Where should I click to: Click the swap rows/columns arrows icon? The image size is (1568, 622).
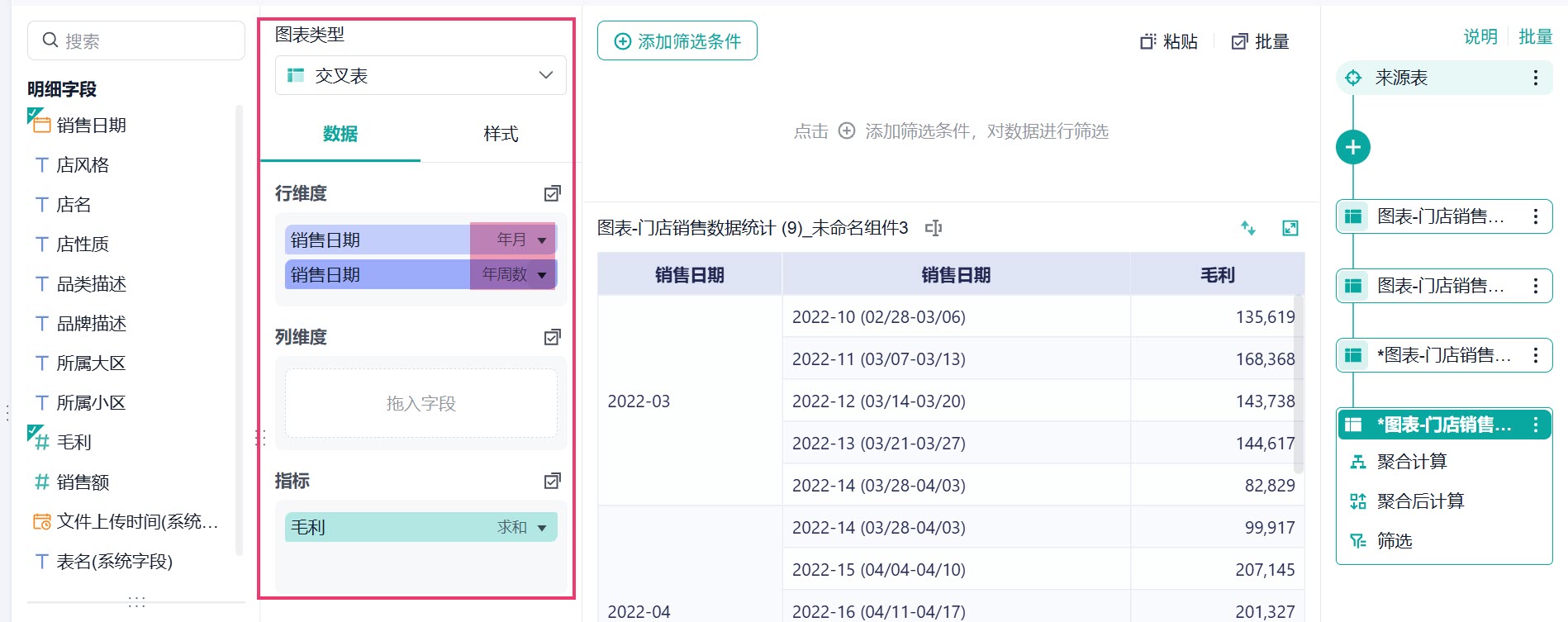1248,228
